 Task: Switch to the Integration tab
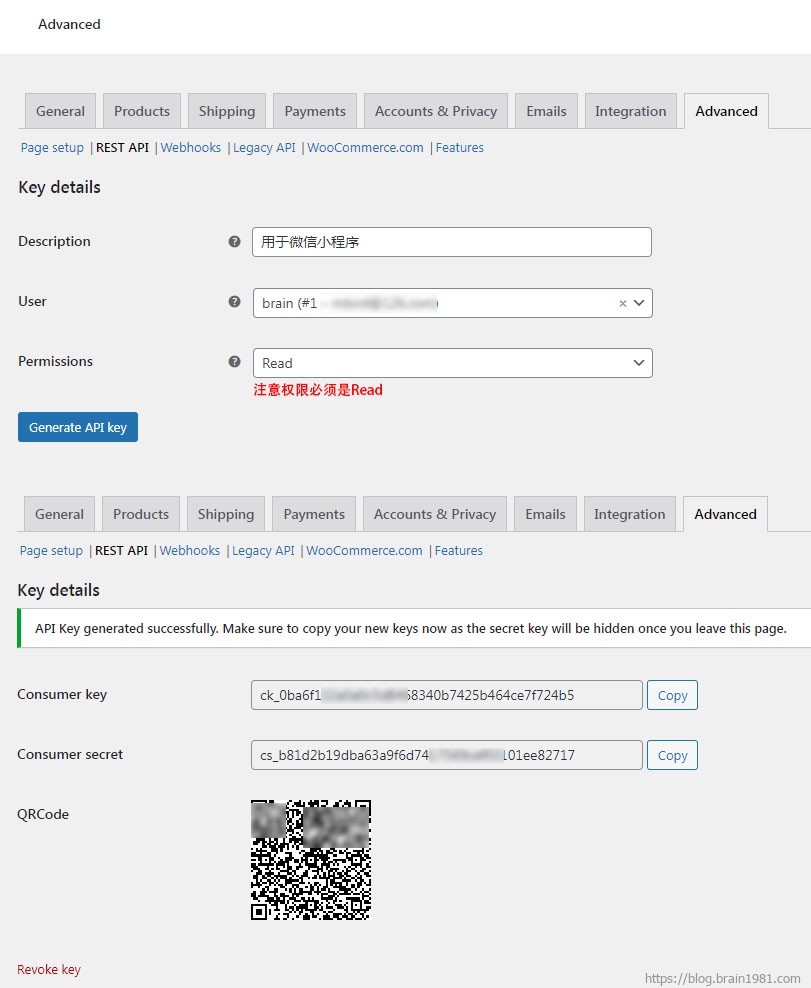(630, 111)
